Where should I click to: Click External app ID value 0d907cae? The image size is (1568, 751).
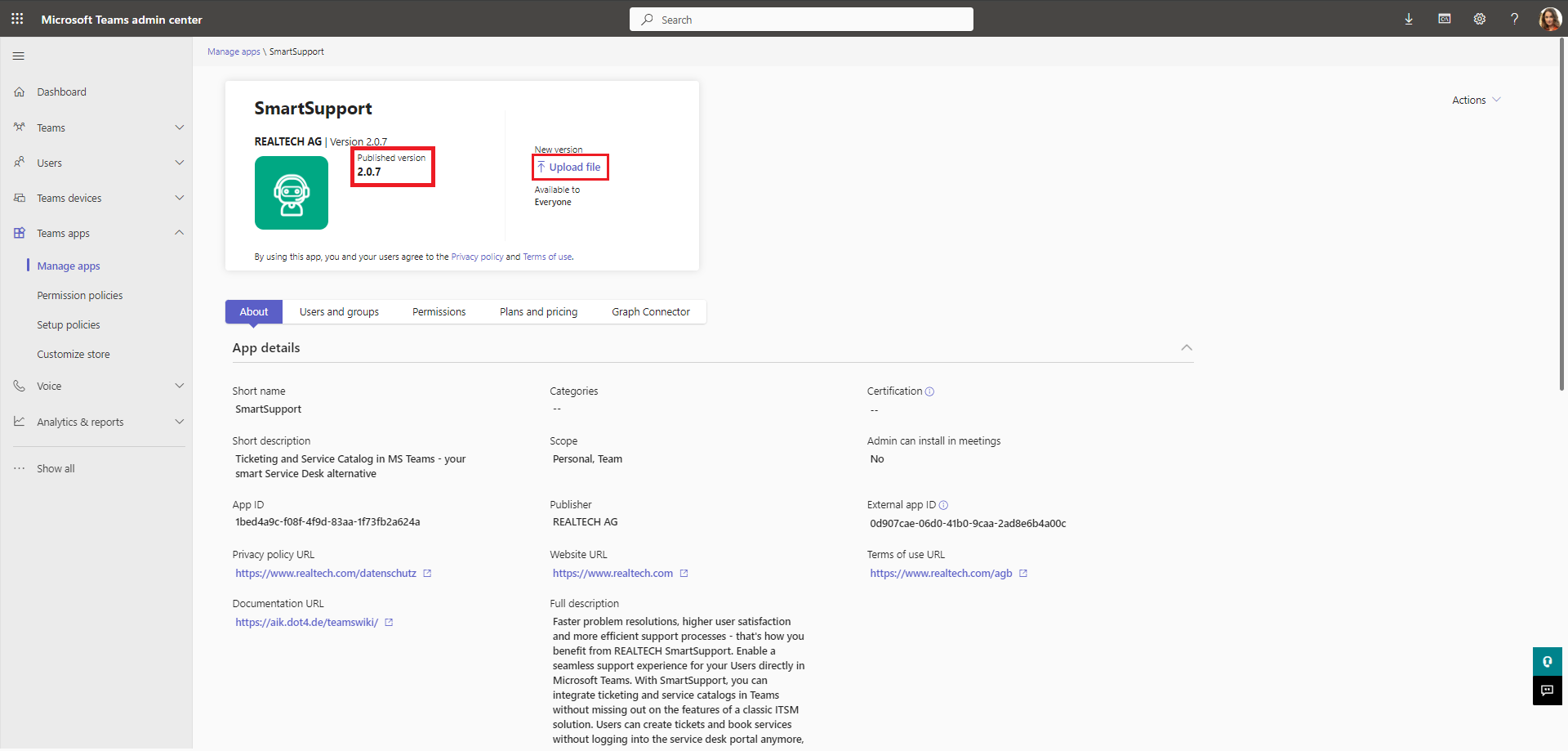tap(968, 524)
